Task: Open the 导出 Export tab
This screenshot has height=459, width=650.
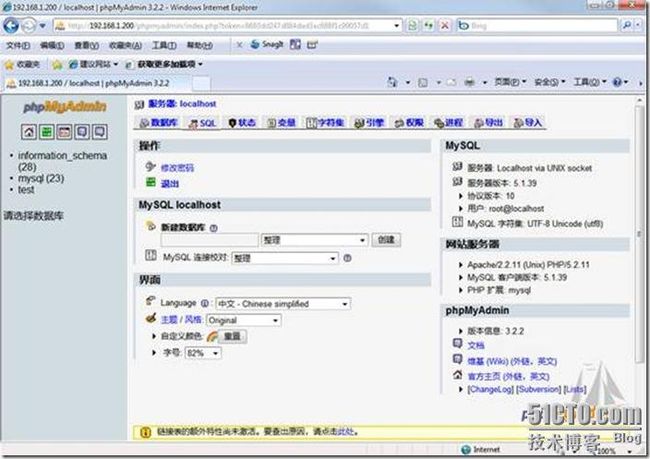Action: [488, 123]
